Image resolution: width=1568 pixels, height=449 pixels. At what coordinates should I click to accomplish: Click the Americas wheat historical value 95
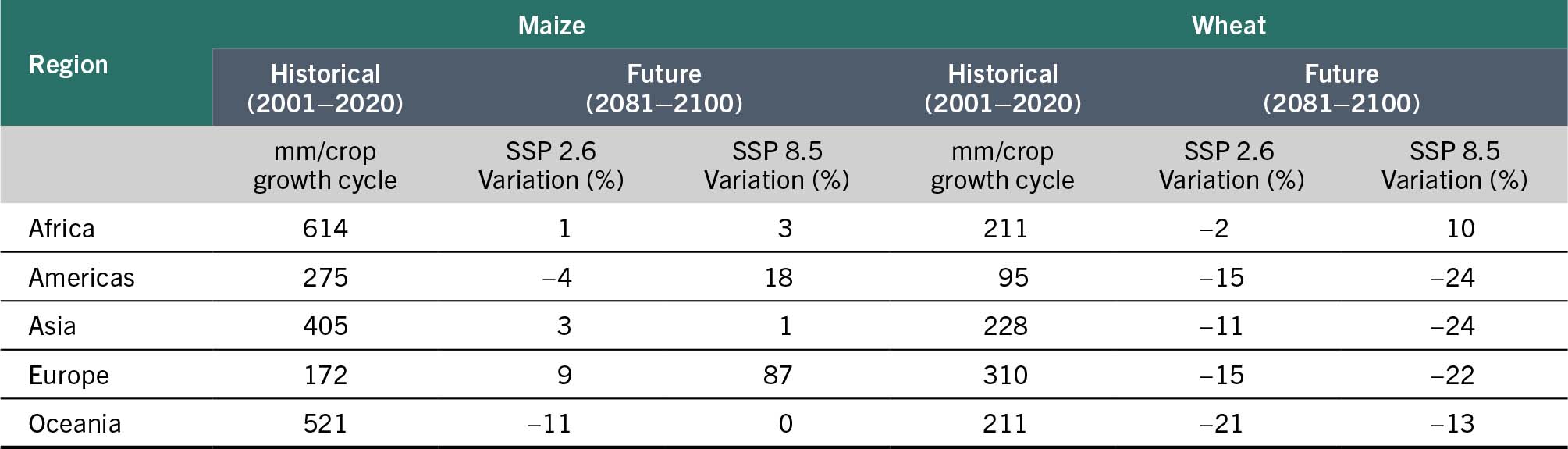pos(1012,278)
